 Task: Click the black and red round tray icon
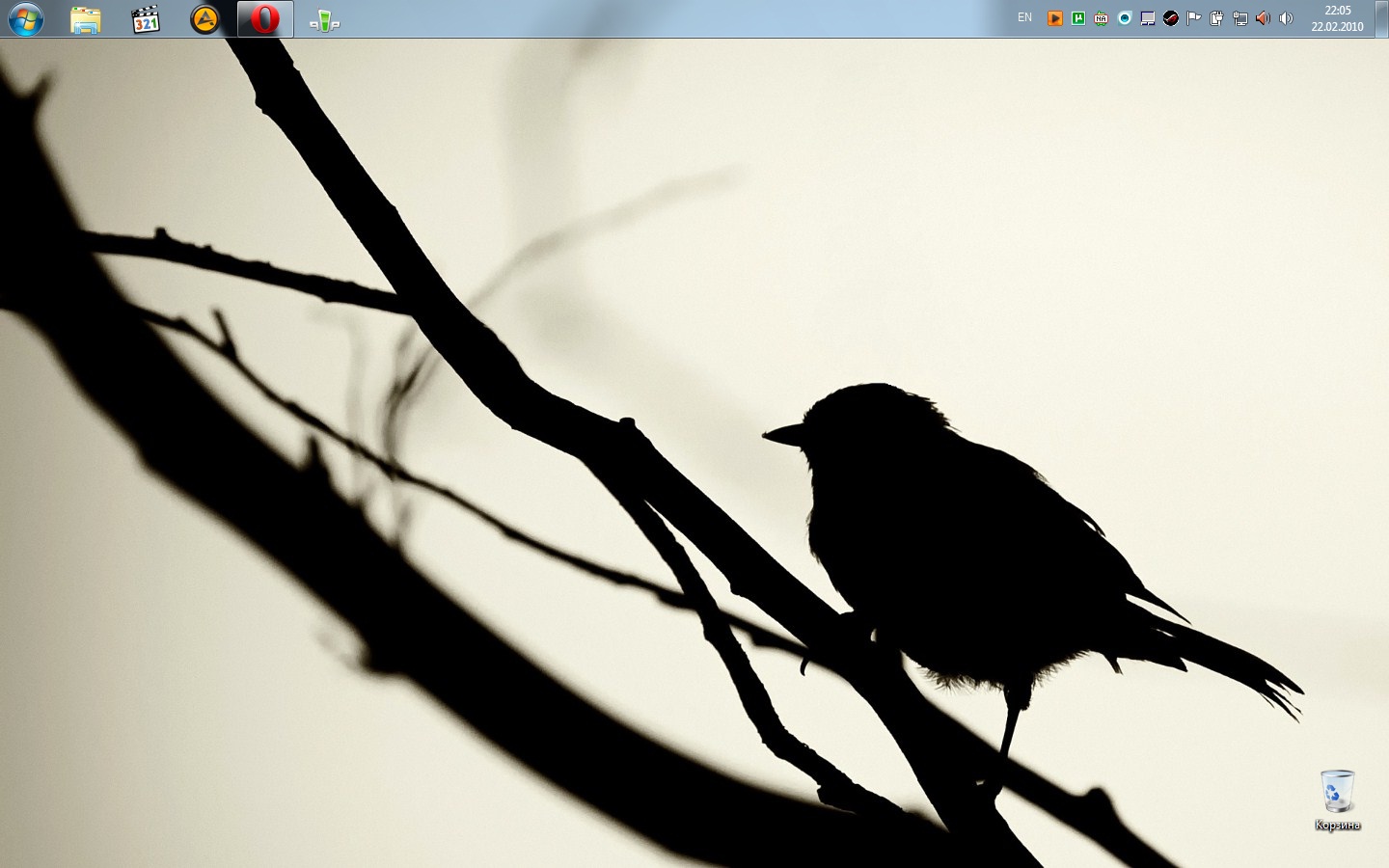click(x=1171, y=18)
